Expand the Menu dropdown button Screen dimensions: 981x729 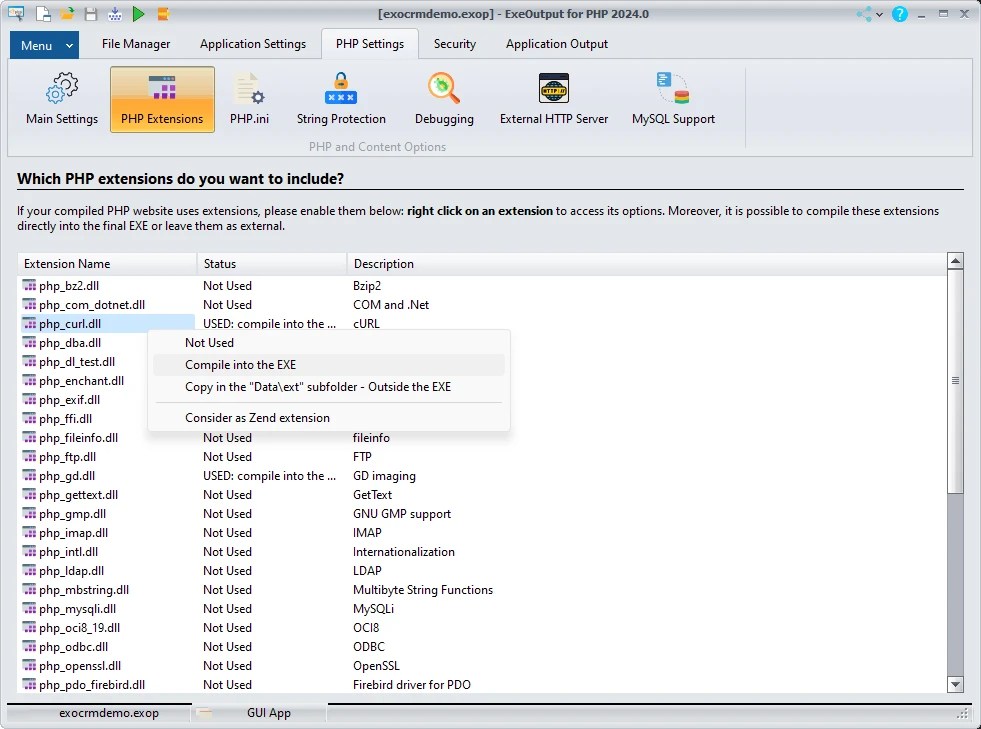click(x=44, y=45)
